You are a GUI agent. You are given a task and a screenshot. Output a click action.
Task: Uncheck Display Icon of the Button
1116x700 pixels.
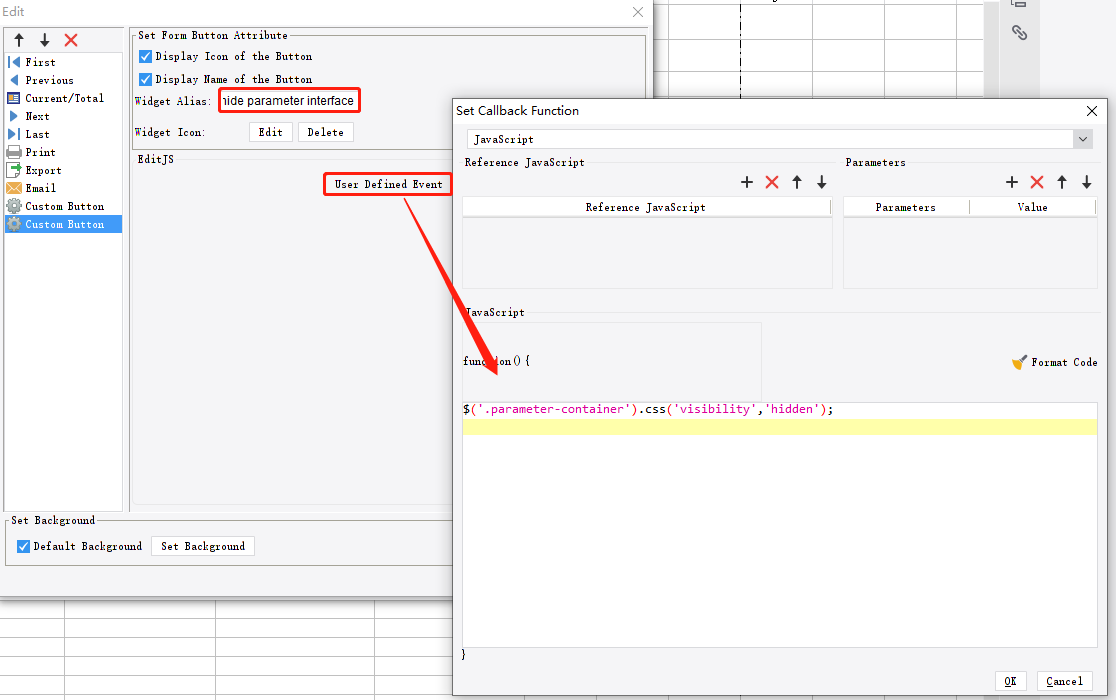(145, 56)
